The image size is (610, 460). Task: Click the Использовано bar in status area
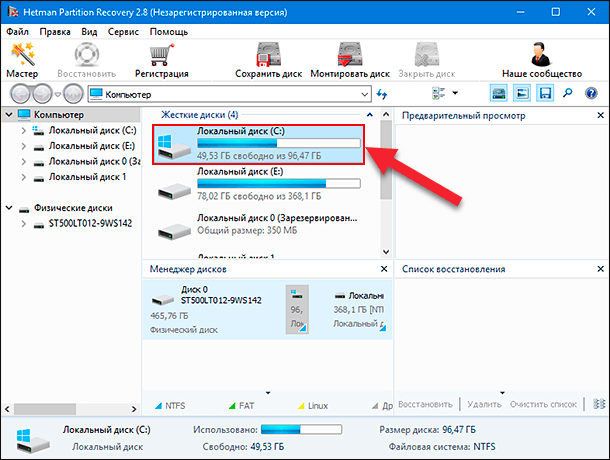pyautogui.click(x=301, y=429)
